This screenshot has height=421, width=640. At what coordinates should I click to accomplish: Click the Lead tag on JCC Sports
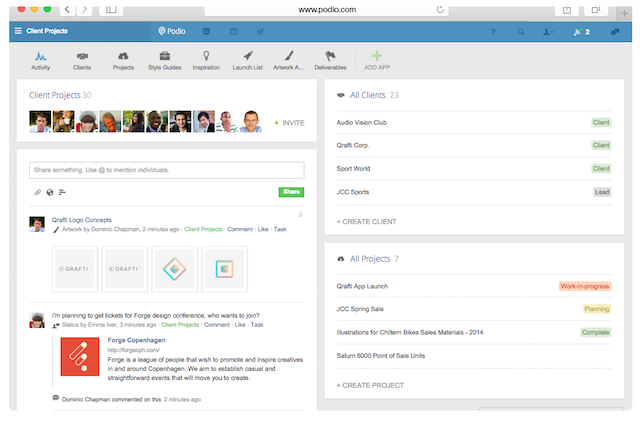click(x=602, y=192)
